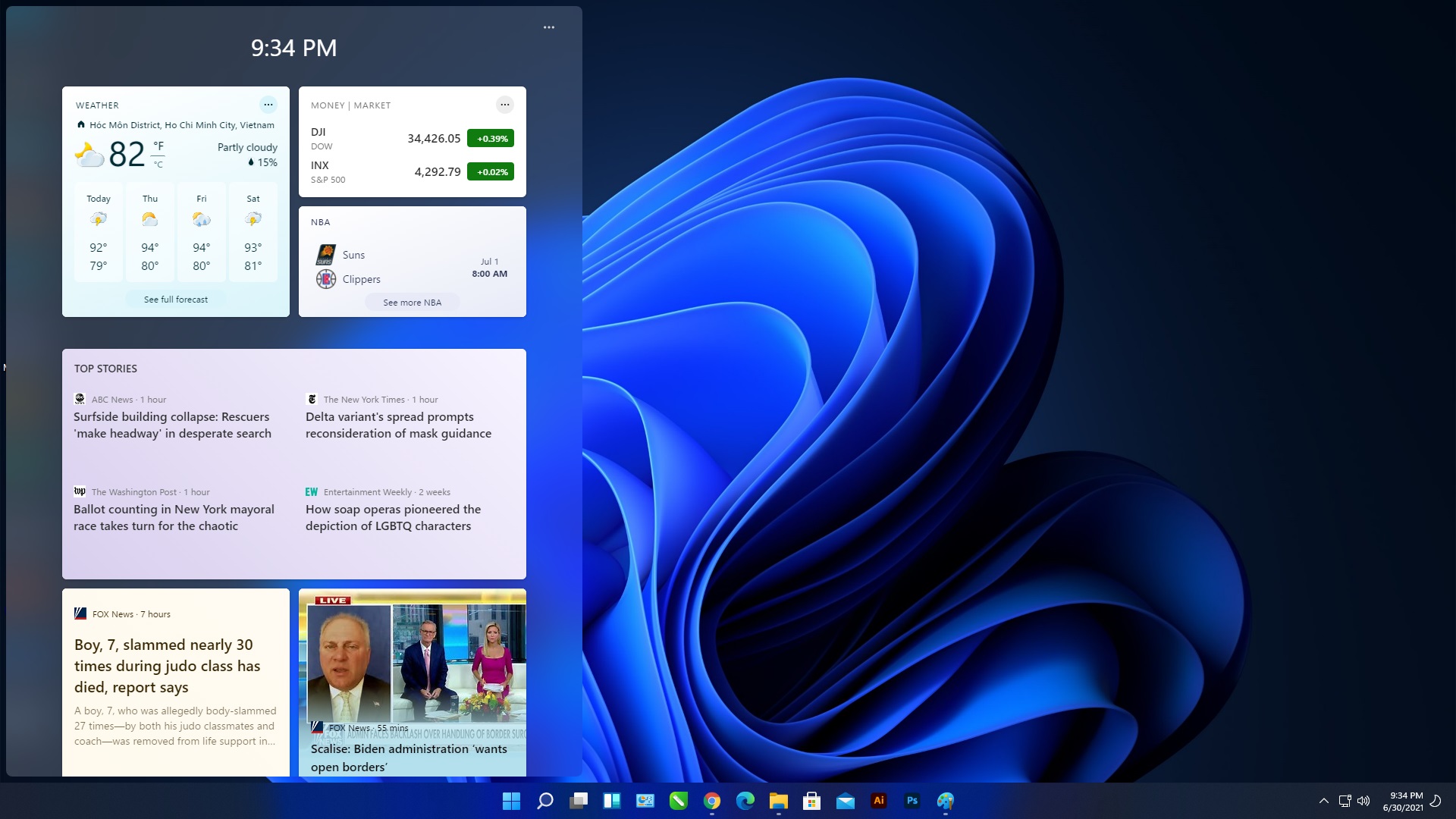Open the Money Market widget options menu

point(505,105)
